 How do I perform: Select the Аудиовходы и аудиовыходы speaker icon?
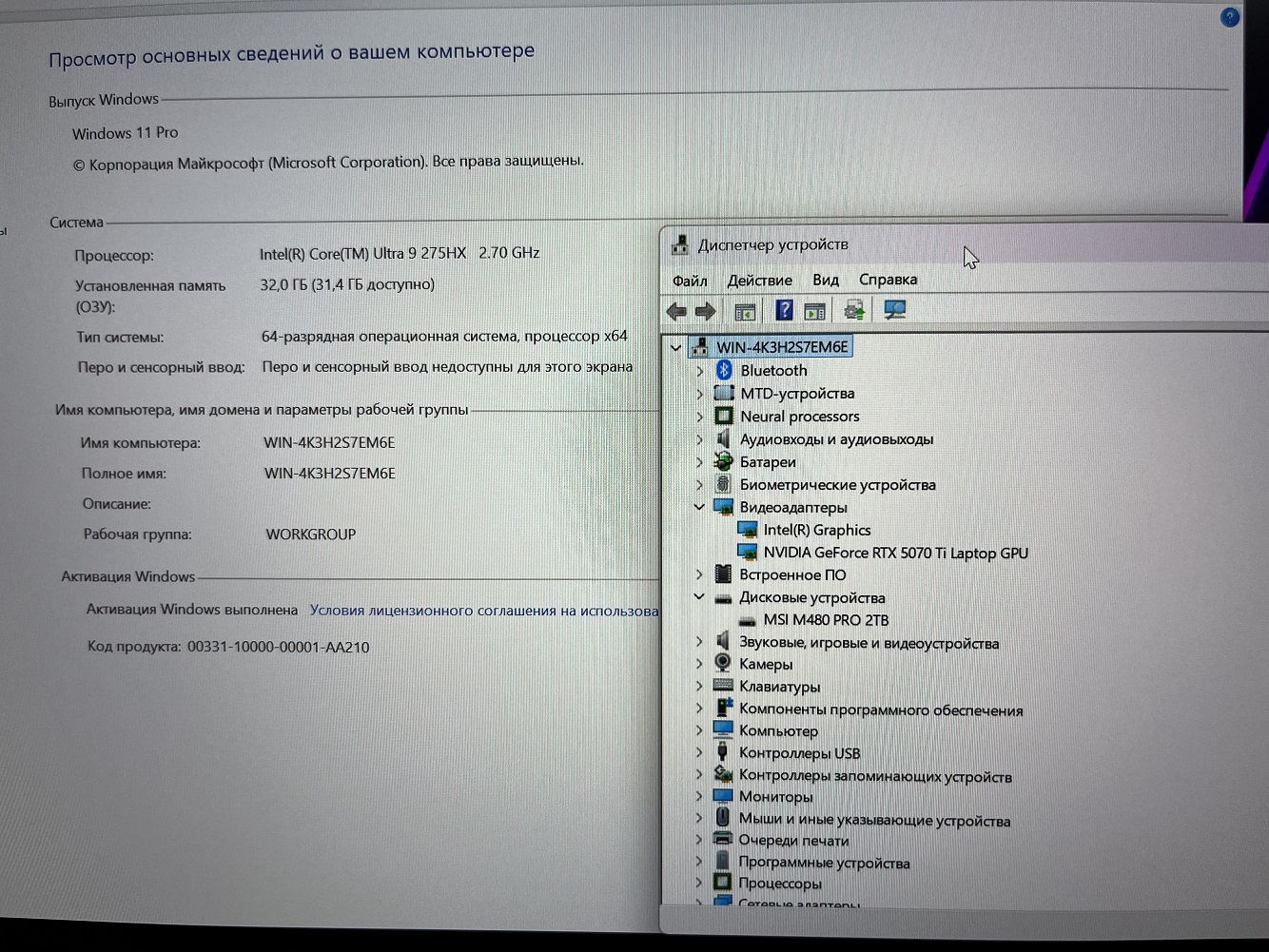click(x=723, y=438)
